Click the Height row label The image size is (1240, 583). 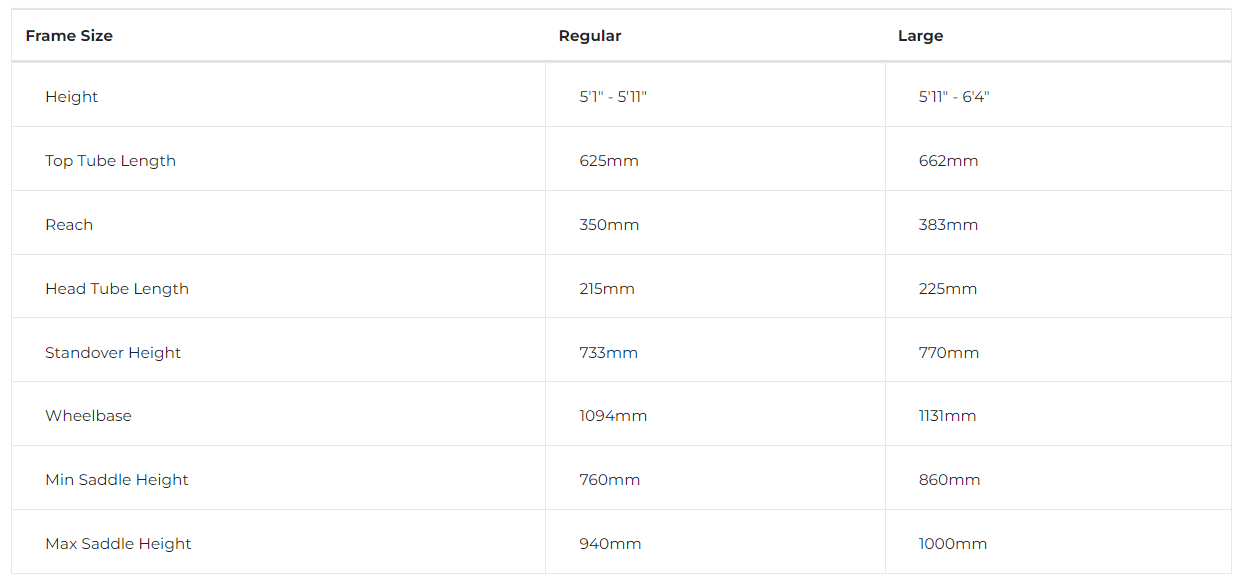(72, 97)
